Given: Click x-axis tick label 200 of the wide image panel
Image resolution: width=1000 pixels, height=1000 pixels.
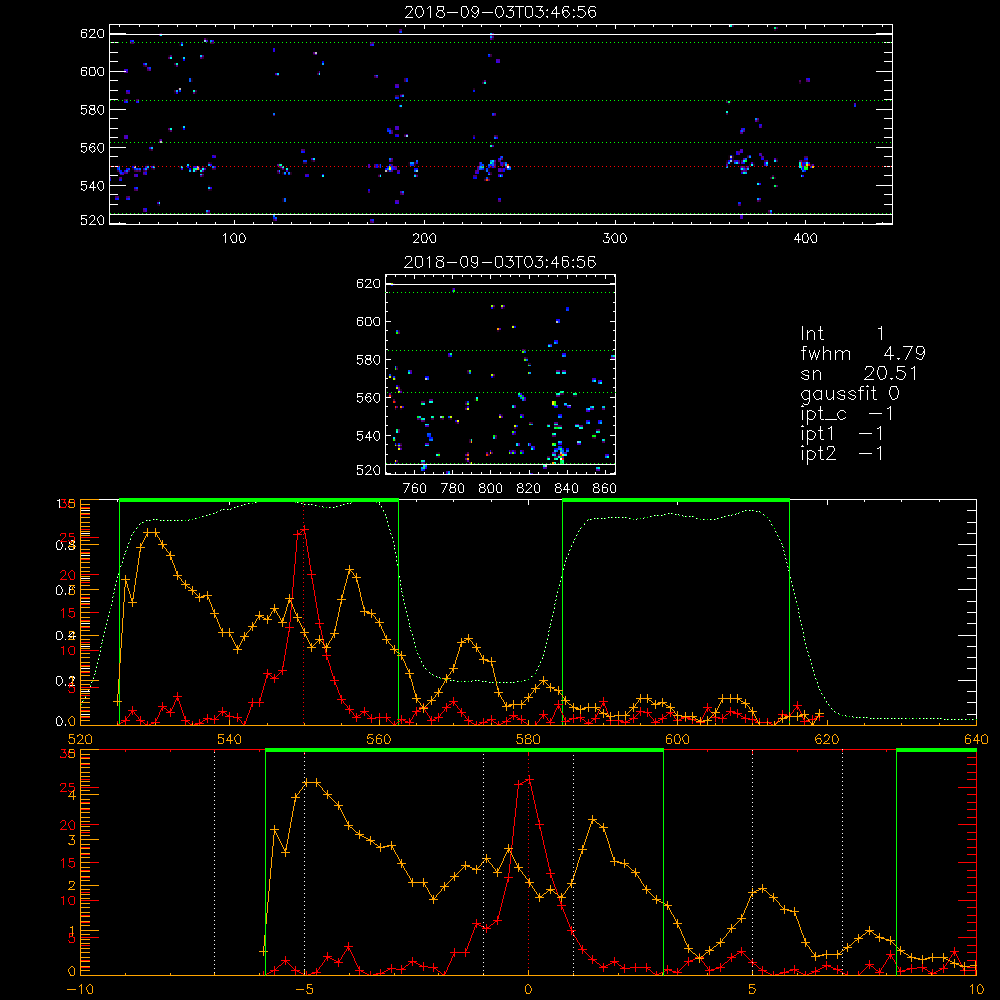Looking at the screenshot, I should 424,239.
